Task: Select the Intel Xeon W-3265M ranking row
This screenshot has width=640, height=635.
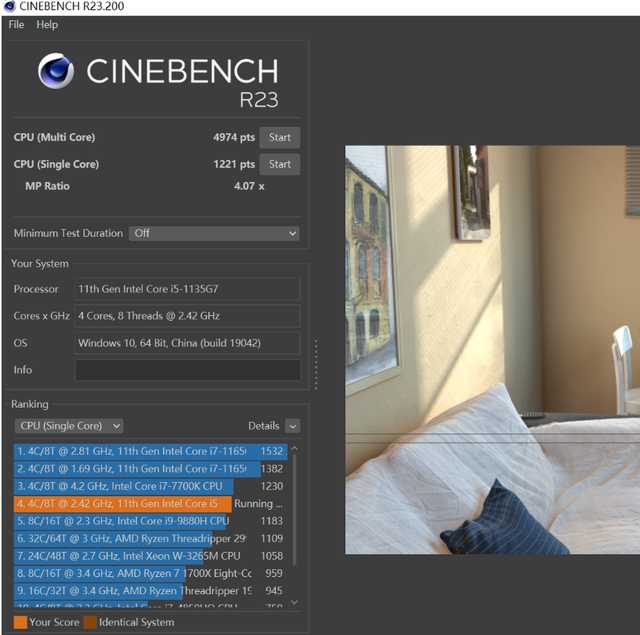Action: (150, 556)
